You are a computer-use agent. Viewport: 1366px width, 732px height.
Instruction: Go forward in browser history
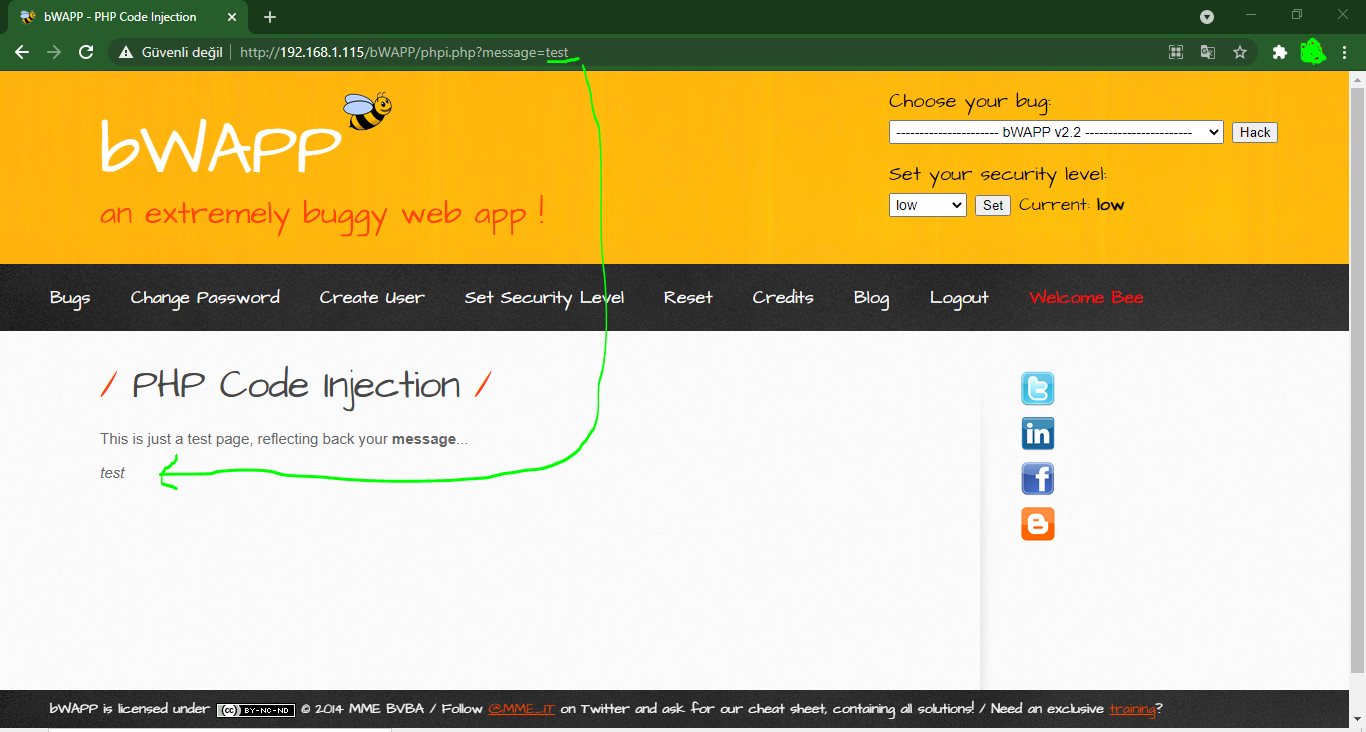click(x=54, y=52)
